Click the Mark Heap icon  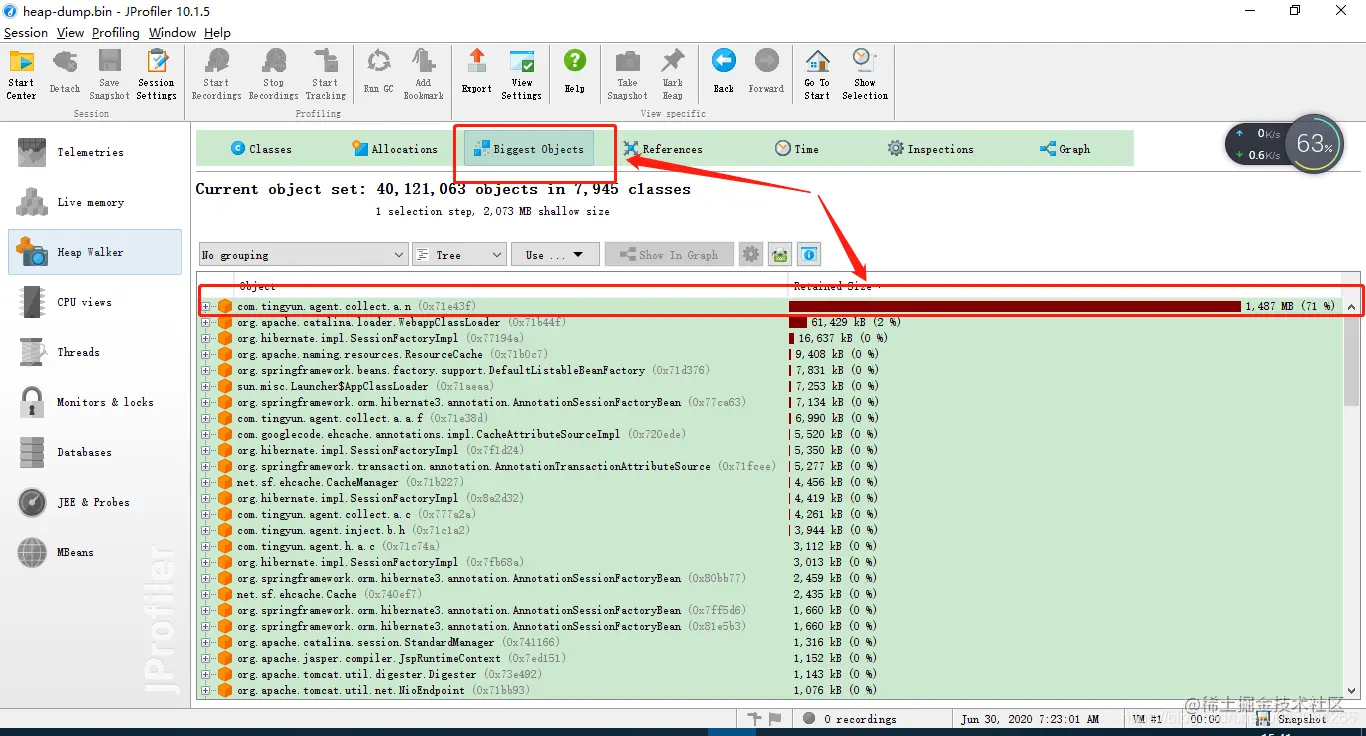pyautogui.click(x=673, y=73)
